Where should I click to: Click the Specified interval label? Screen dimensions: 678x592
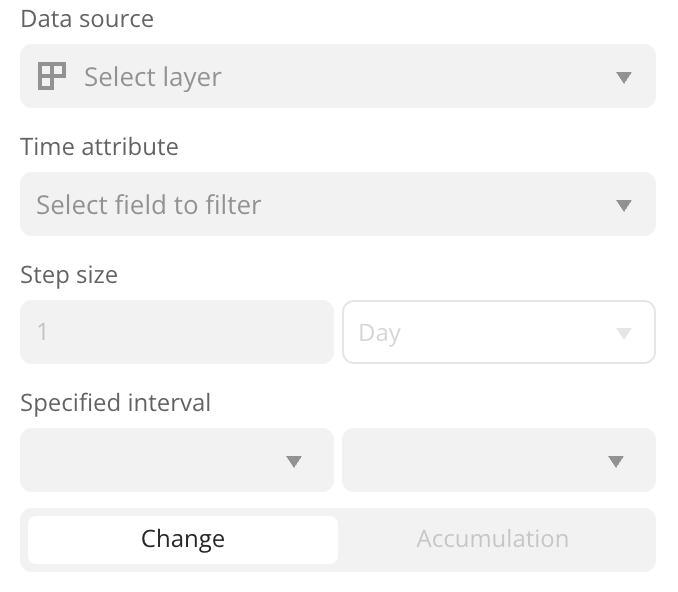[115, 403]
